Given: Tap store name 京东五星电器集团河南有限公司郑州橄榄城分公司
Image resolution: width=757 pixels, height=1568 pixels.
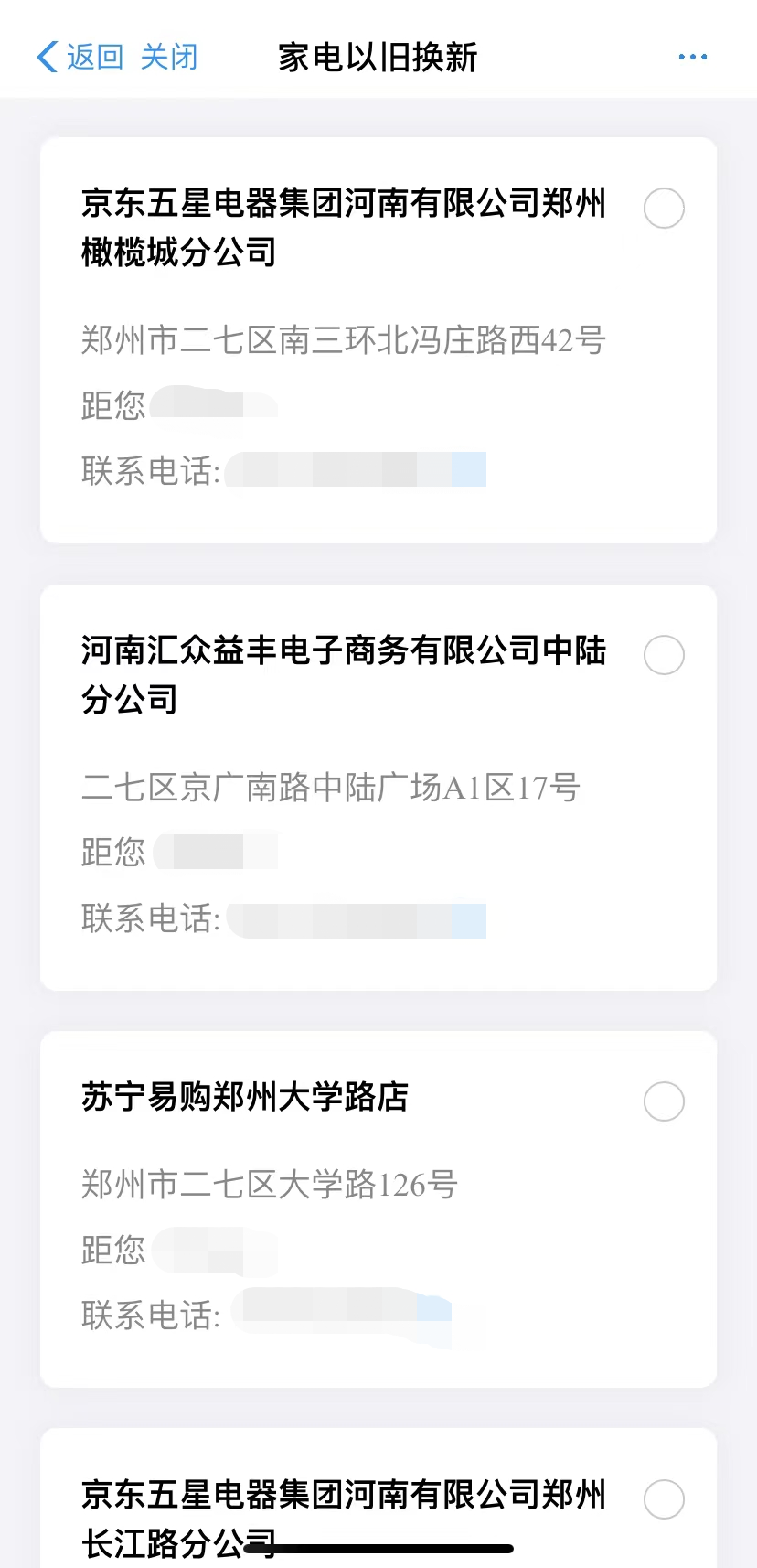Looking at the screenshot, I should pyautogui.click(x=343, y=227).
